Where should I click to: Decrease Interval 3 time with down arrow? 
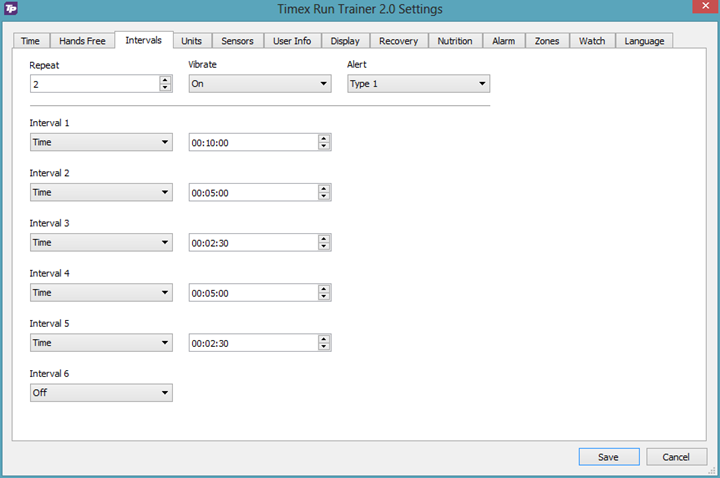(324, 246)
